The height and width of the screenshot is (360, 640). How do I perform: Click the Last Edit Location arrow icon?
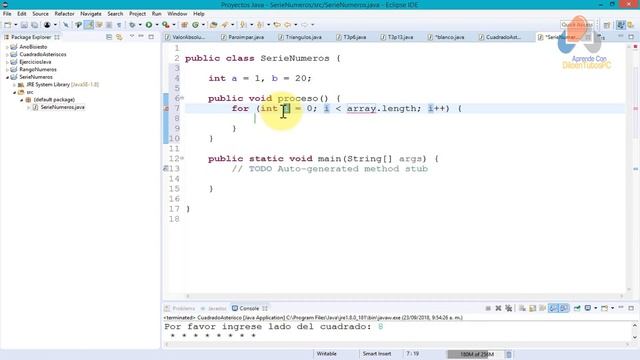point(277,25)
